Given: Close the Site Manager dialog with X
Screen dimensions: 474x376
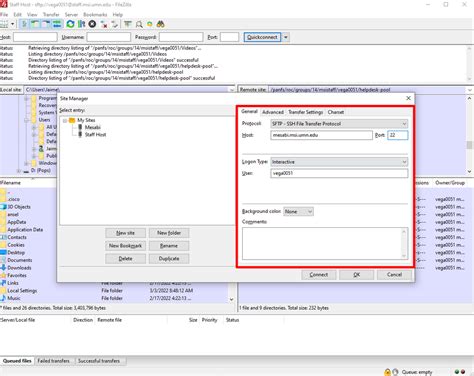Looking at the screenshot, I should click(x=408, y=98).
